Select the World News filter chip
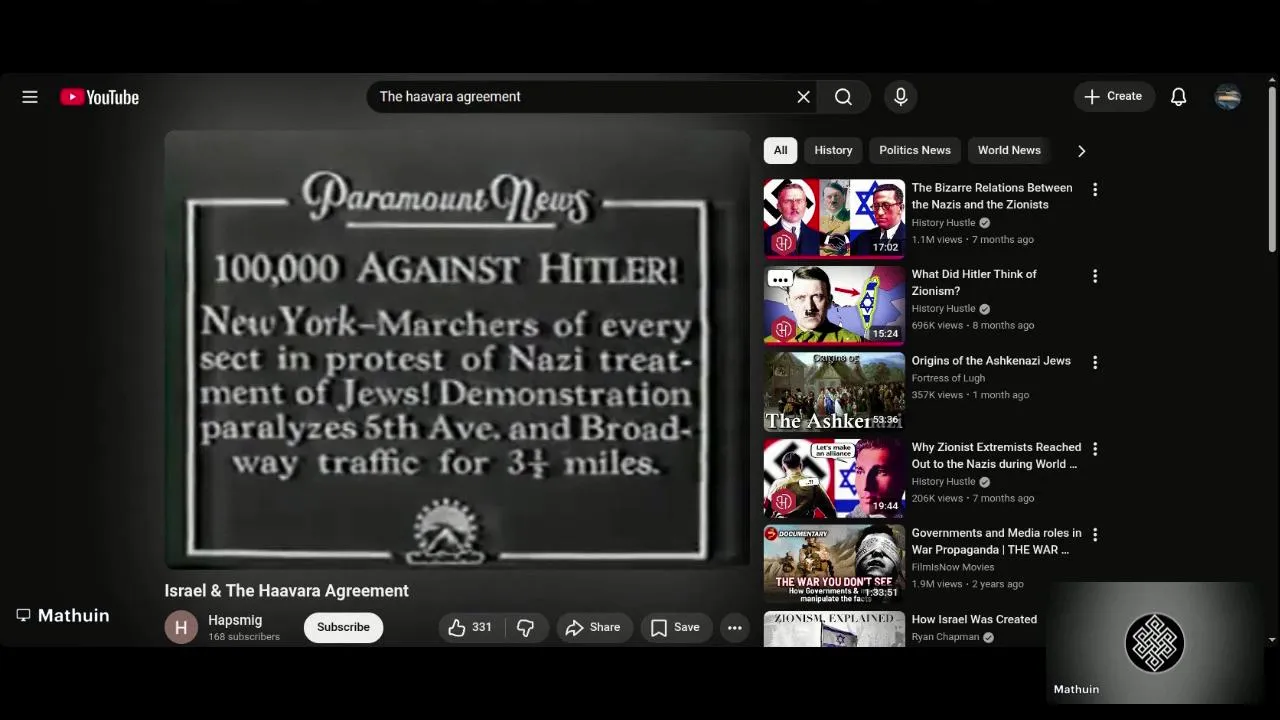The width and height of the screenshot is (1280, 720). pos(1009,150)
